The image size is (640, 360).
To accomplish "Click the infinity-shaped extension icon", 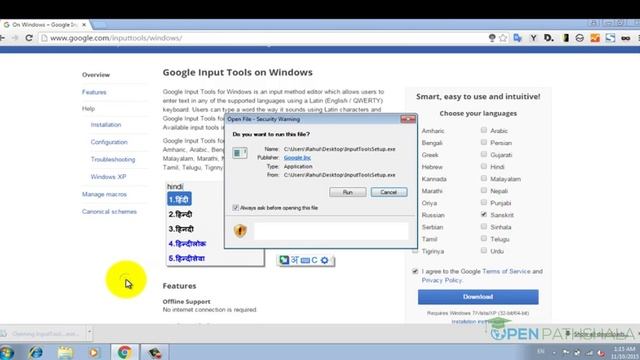I will [626, 38].
